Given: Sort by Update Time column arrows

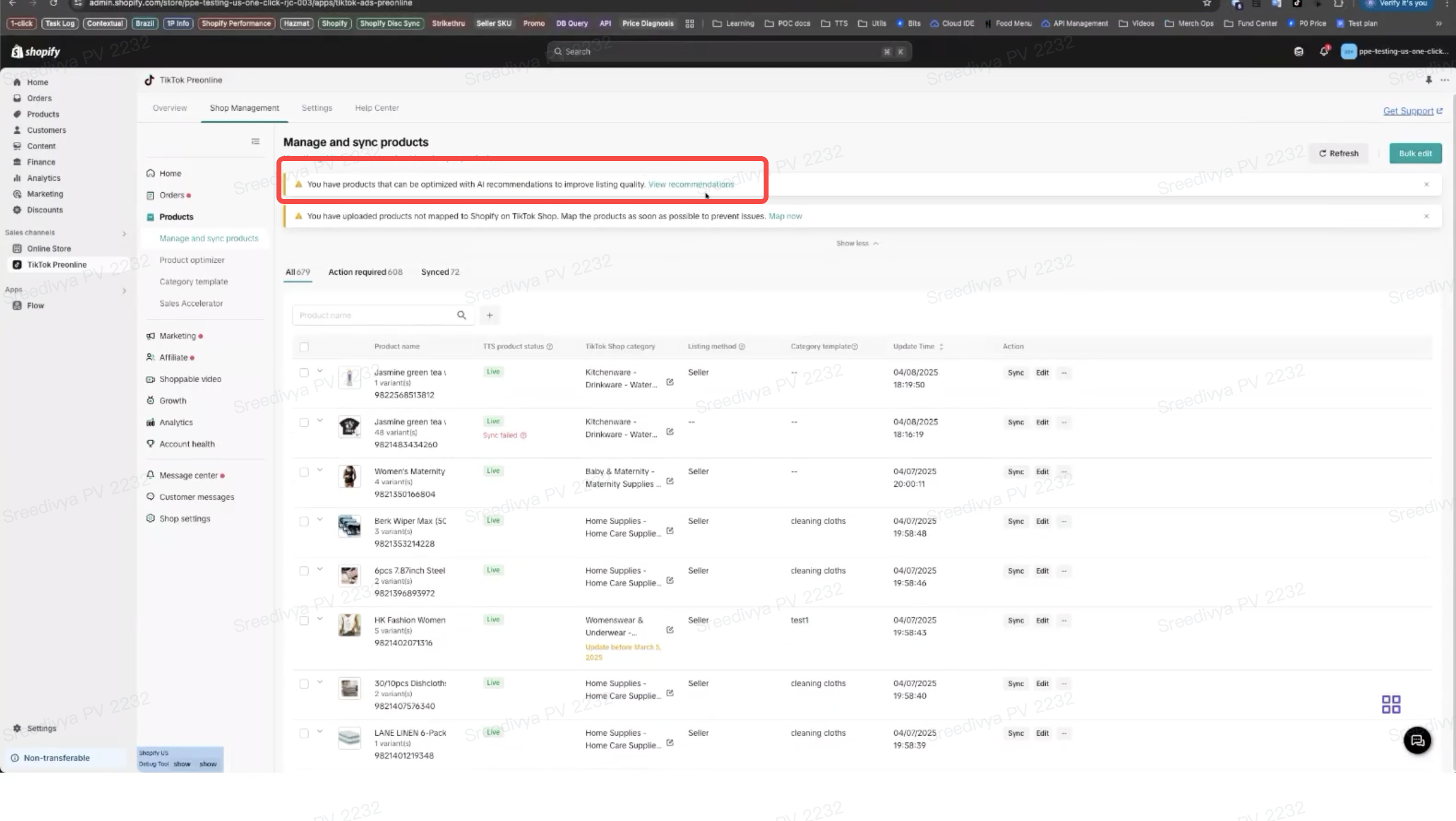Looking at the screenshot, I should [941, 347].
